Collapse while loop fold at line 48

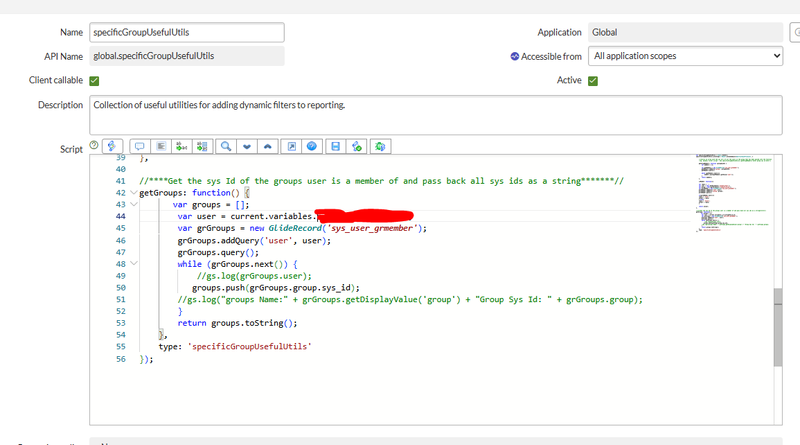[x=134, y=264]
